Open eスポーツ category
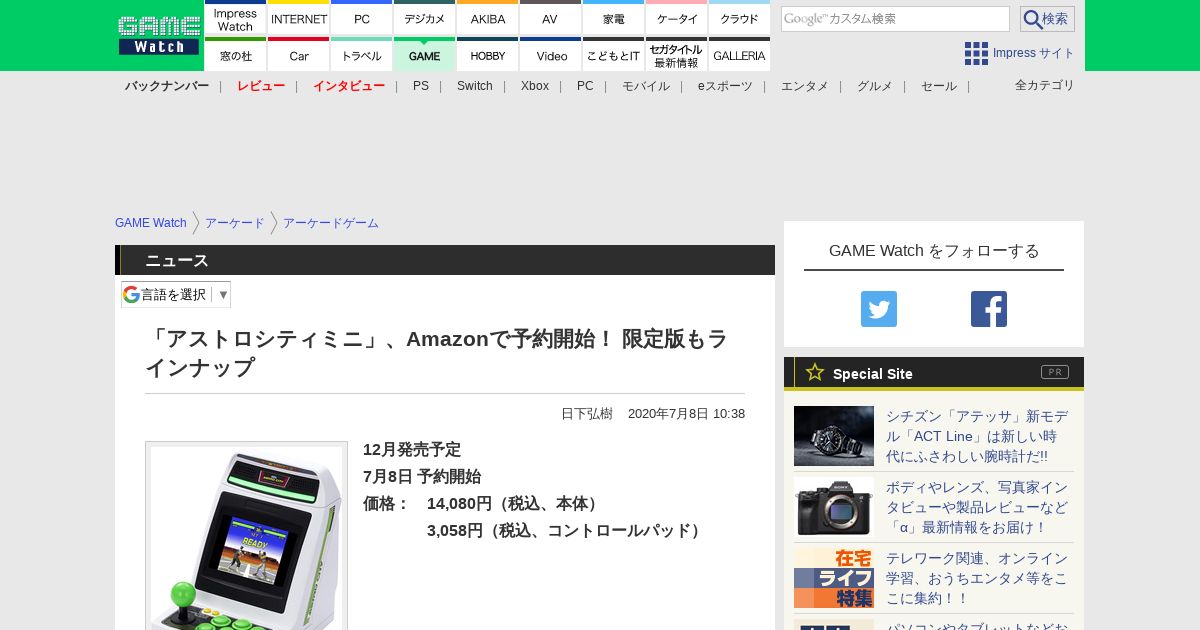Viewport: 1200px width, 630px height. tap(725, 86)
